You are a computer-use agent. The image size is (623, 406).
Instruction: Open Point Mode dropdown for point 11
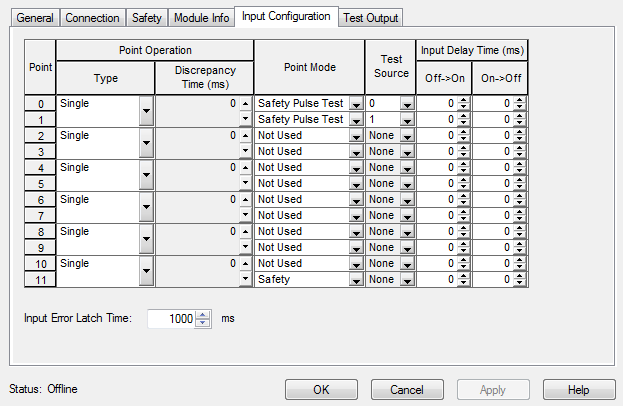pos(357,280)
